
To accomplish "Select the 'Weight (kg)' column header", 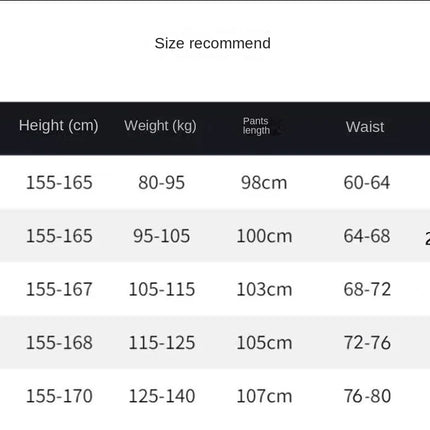I will click(160, 126).
